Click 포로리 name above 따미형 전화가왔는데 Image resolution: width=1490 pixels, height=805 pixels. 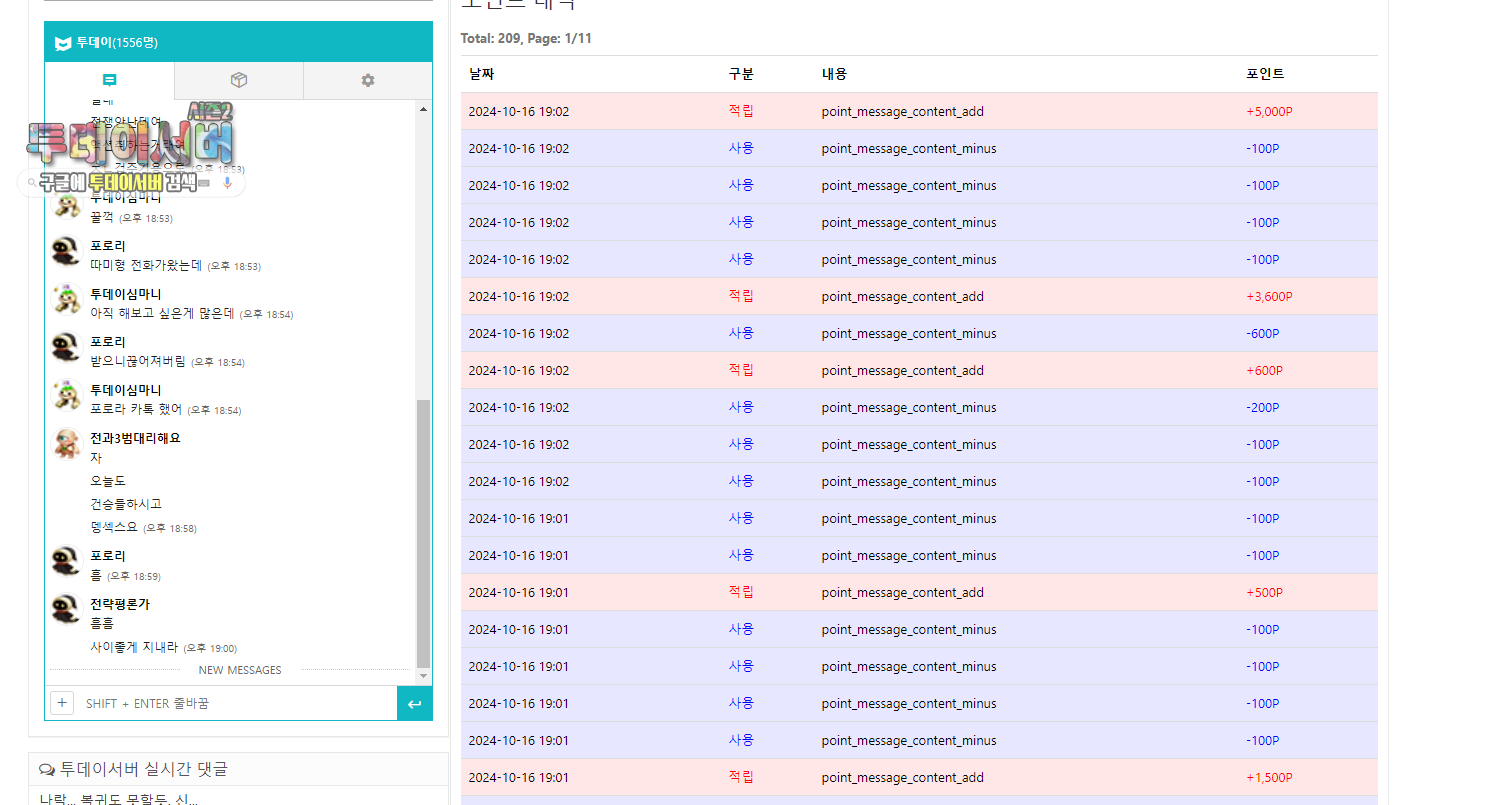(x=108, y=246)
